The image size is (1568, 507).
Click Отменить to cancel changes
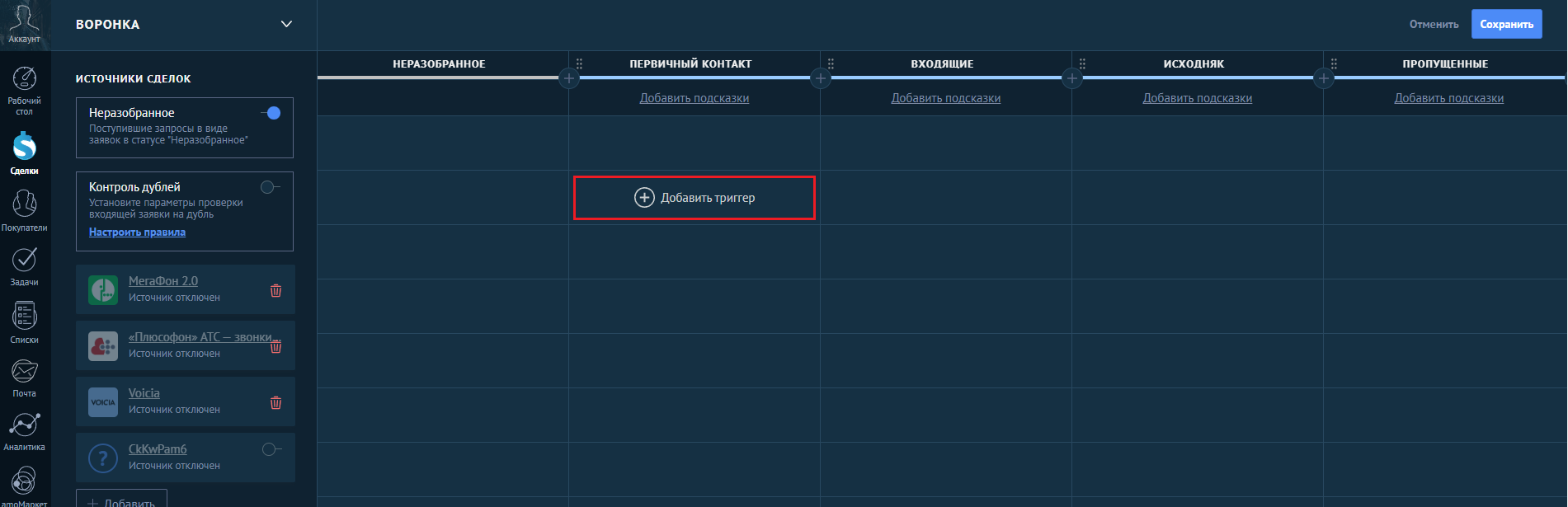(1434, 24)
